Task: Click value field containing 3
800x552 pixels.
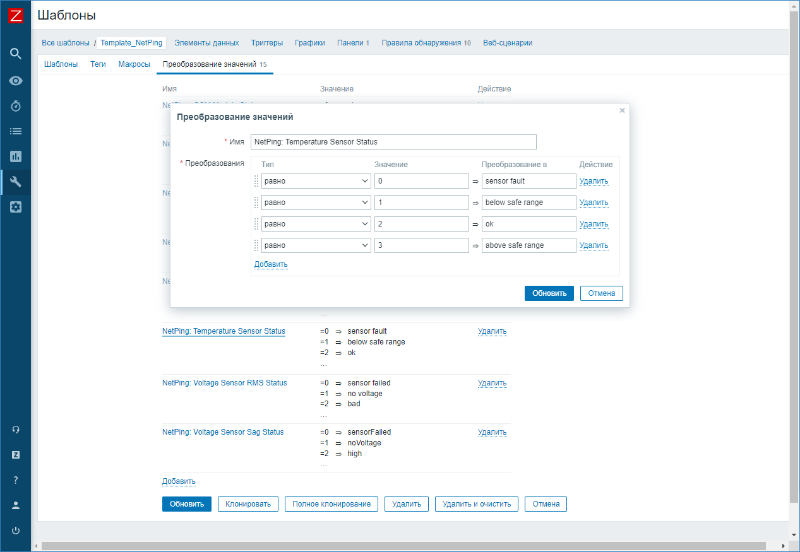Action: tap(421, 245)
